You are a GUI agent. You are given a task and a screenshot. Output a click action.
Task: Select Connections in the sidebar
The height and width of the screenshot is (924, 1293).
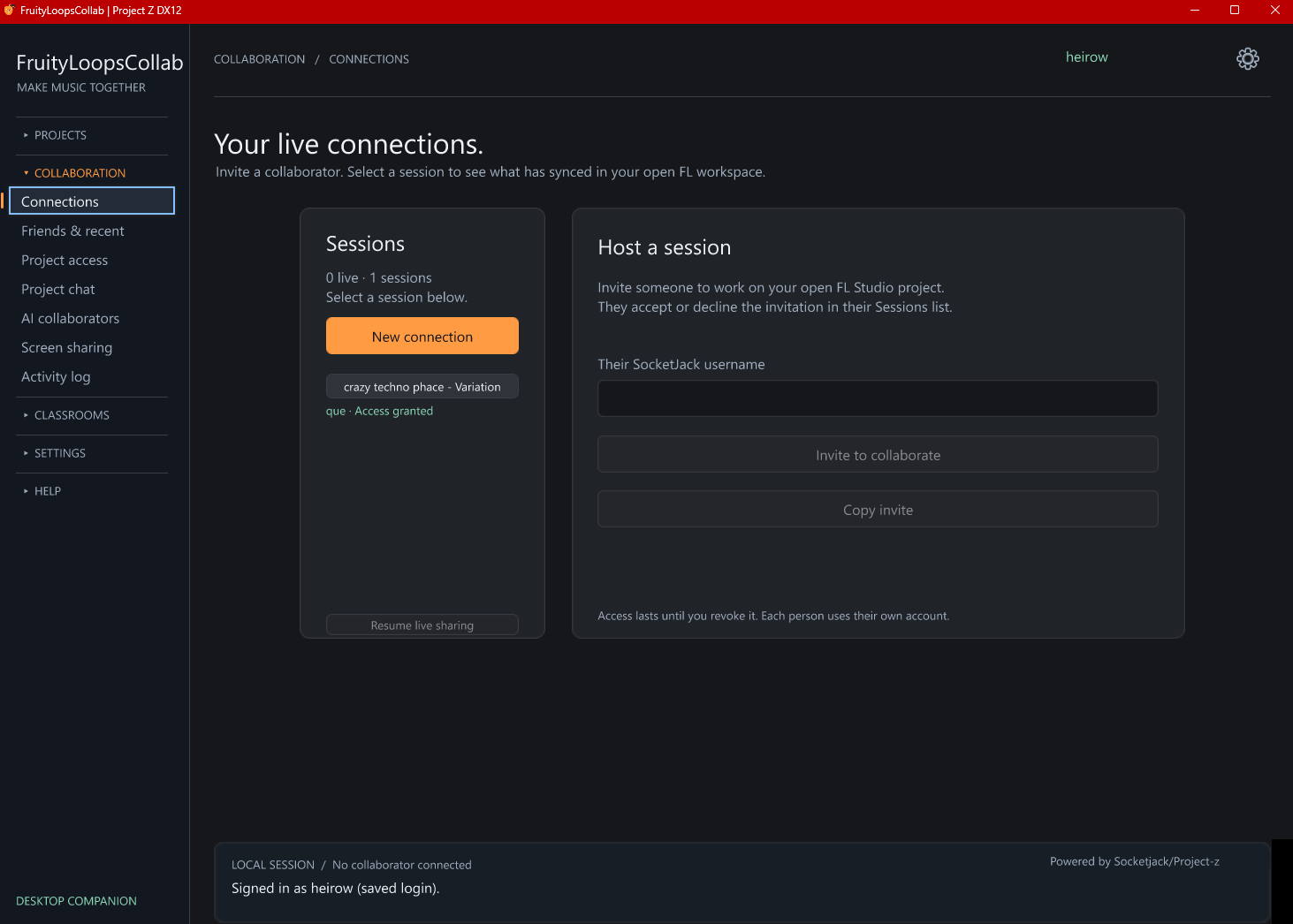[x=92, y=201]
